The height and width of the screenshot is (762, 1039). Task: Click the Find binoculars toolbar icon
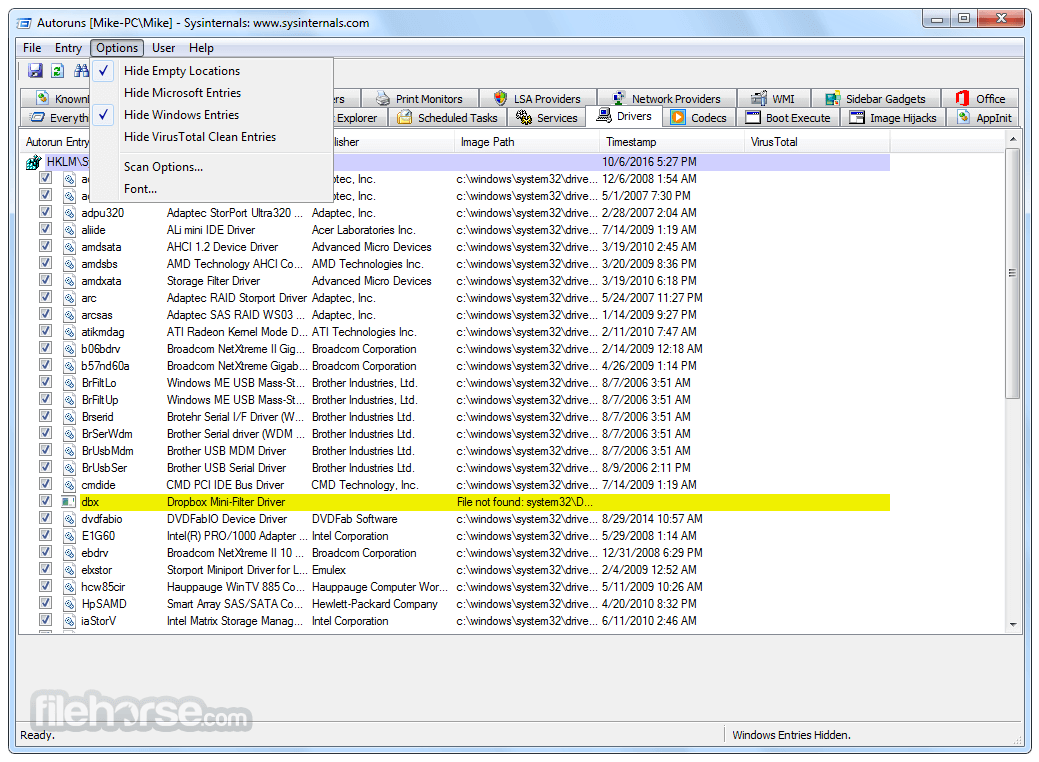(81, 70)
